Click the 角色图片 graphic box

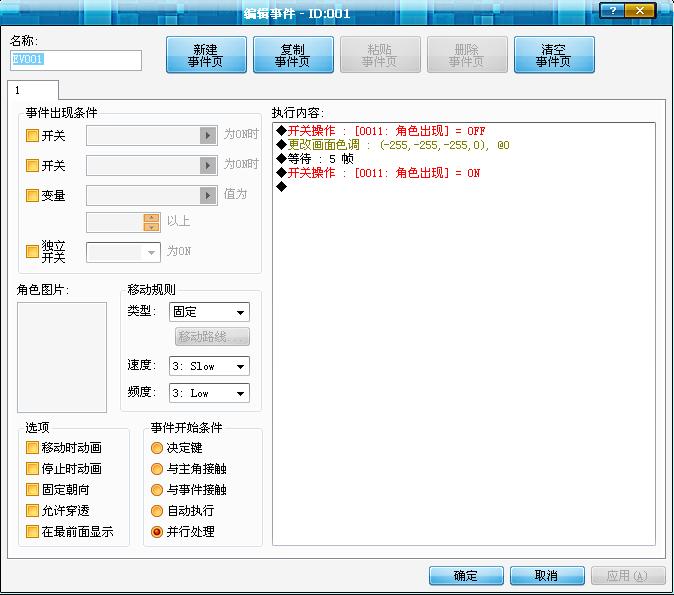(x=62, y=357)
